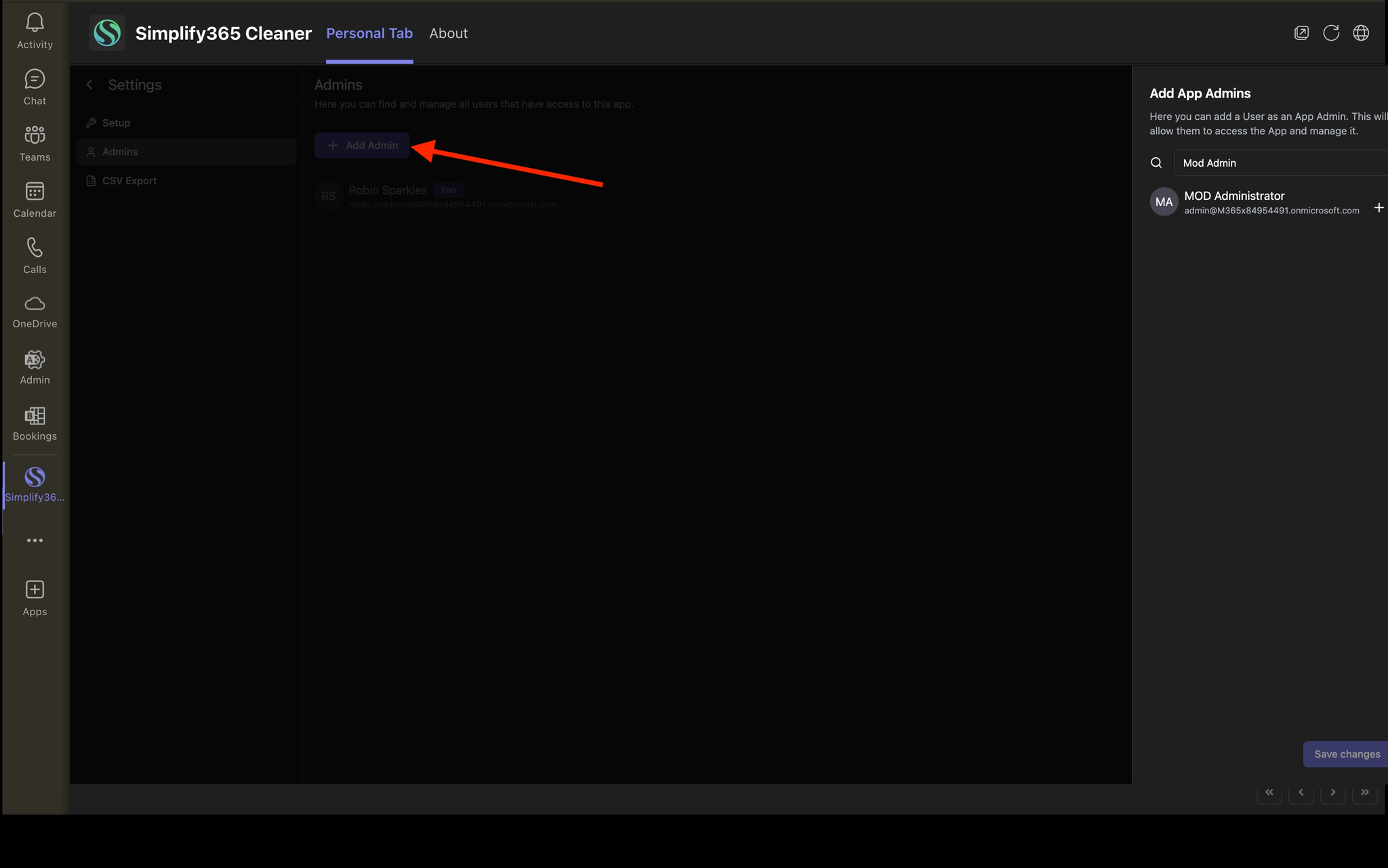Click the Simplify365 Cleaner logo

107,33
